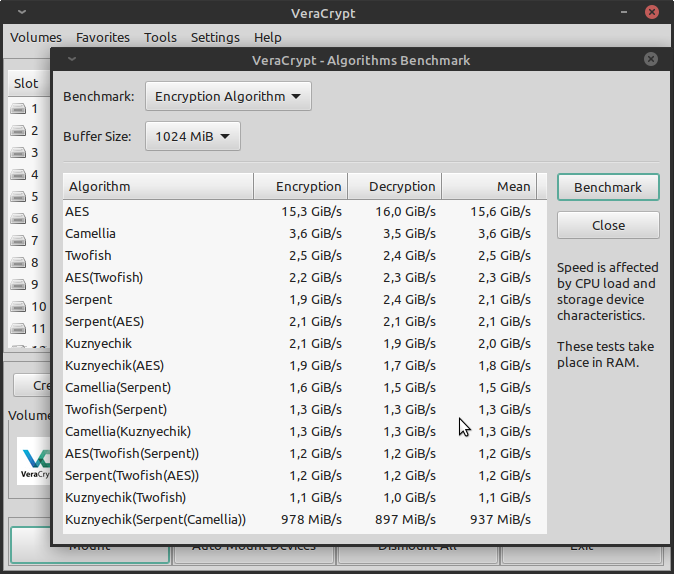This screenshot has width=674, height=574.
Task: Select the Twofish algorithm row
Action: click(305, 255)
